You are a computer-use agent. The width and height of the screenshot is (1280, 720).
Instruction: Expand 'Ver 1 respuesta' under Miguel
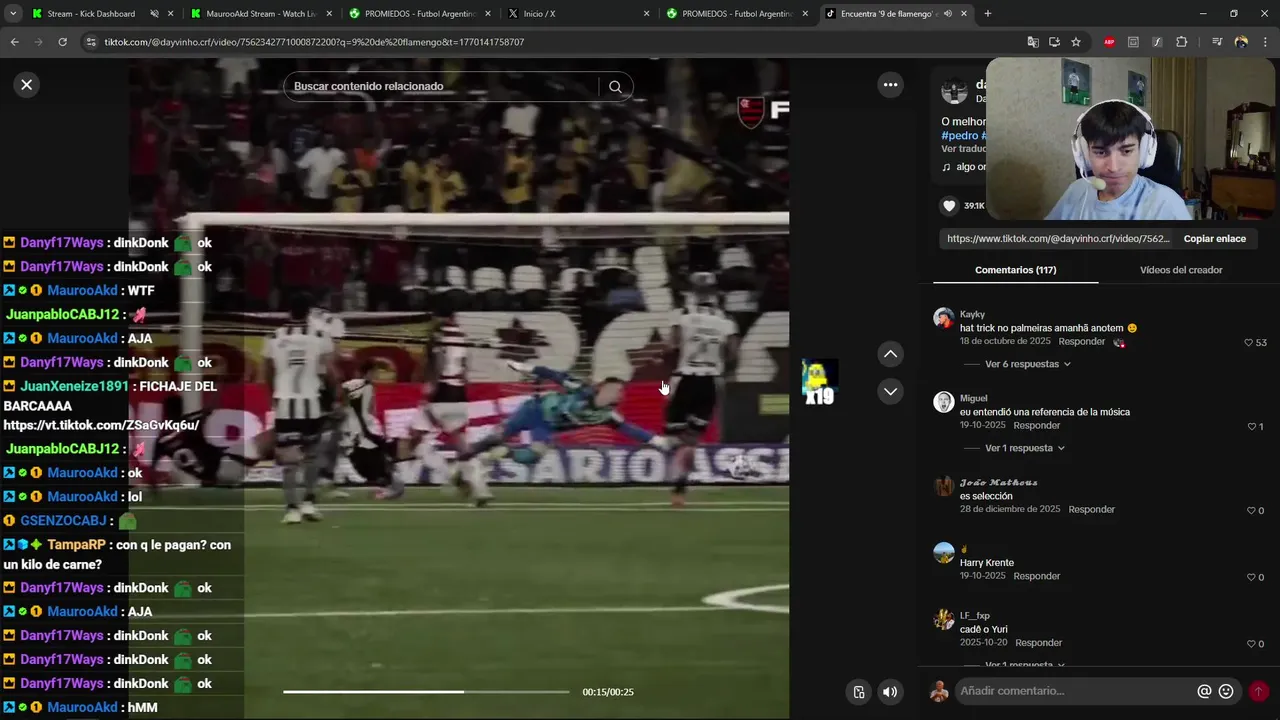pyautogui.click(x=1025, y=448)
